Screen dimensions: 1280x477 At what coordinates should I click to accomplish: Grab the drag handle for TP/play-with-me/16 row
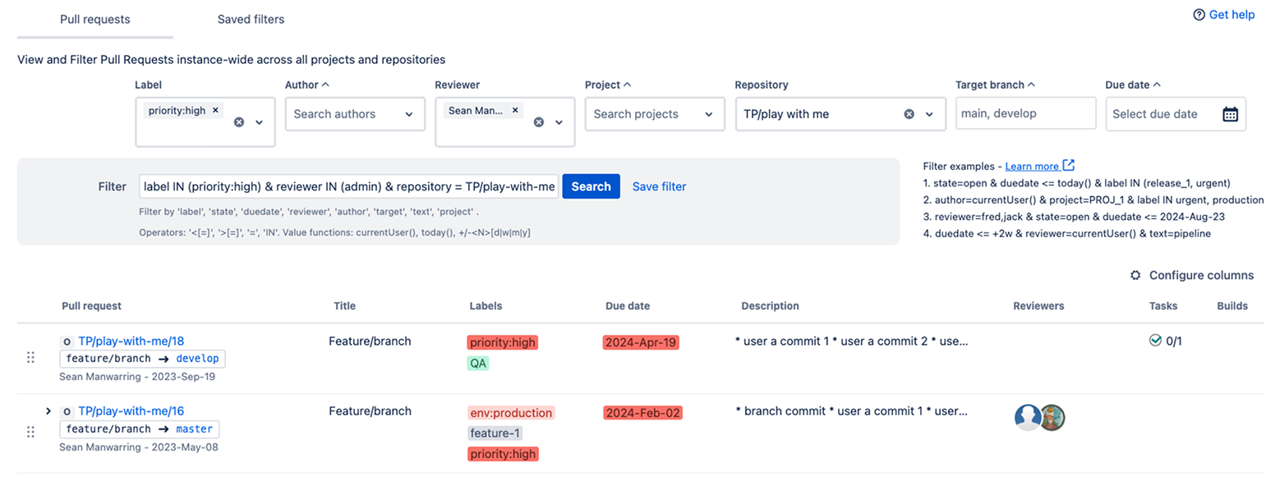pyautogui.click(x=30, y=432)
